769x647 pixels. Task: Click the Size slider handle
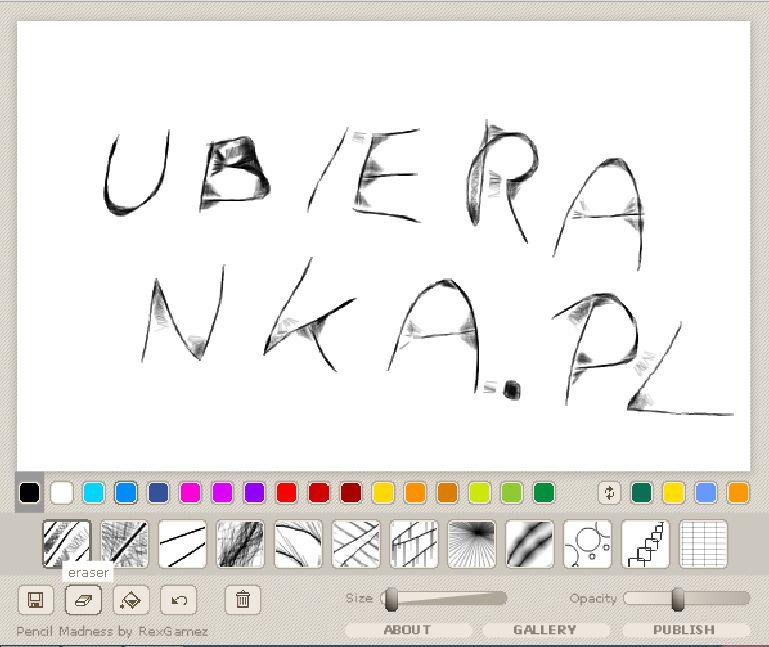(x=391, y=599)
